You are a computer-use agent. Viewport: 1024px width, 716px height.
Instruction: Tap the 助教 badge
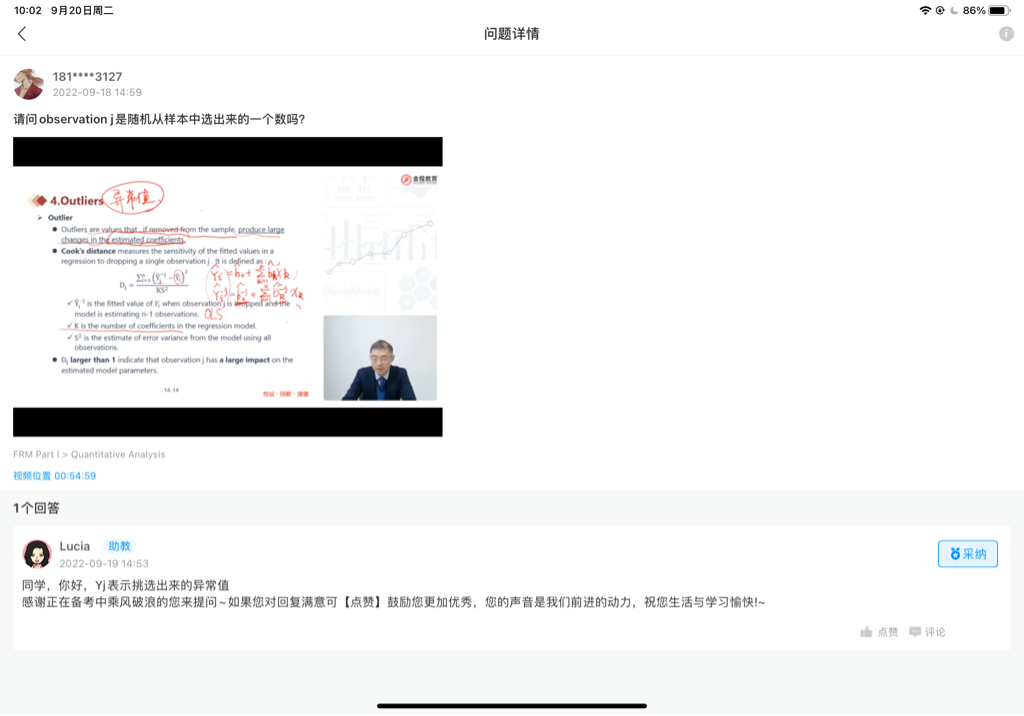[x=120, y=546]
